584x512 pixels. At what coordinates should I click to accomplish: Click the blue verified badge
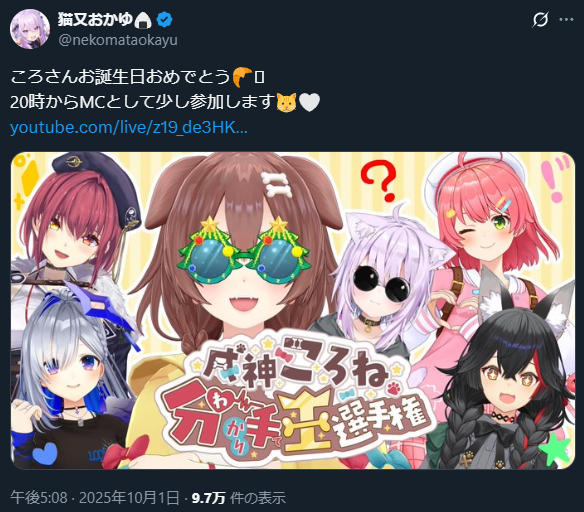coord(164,19)
